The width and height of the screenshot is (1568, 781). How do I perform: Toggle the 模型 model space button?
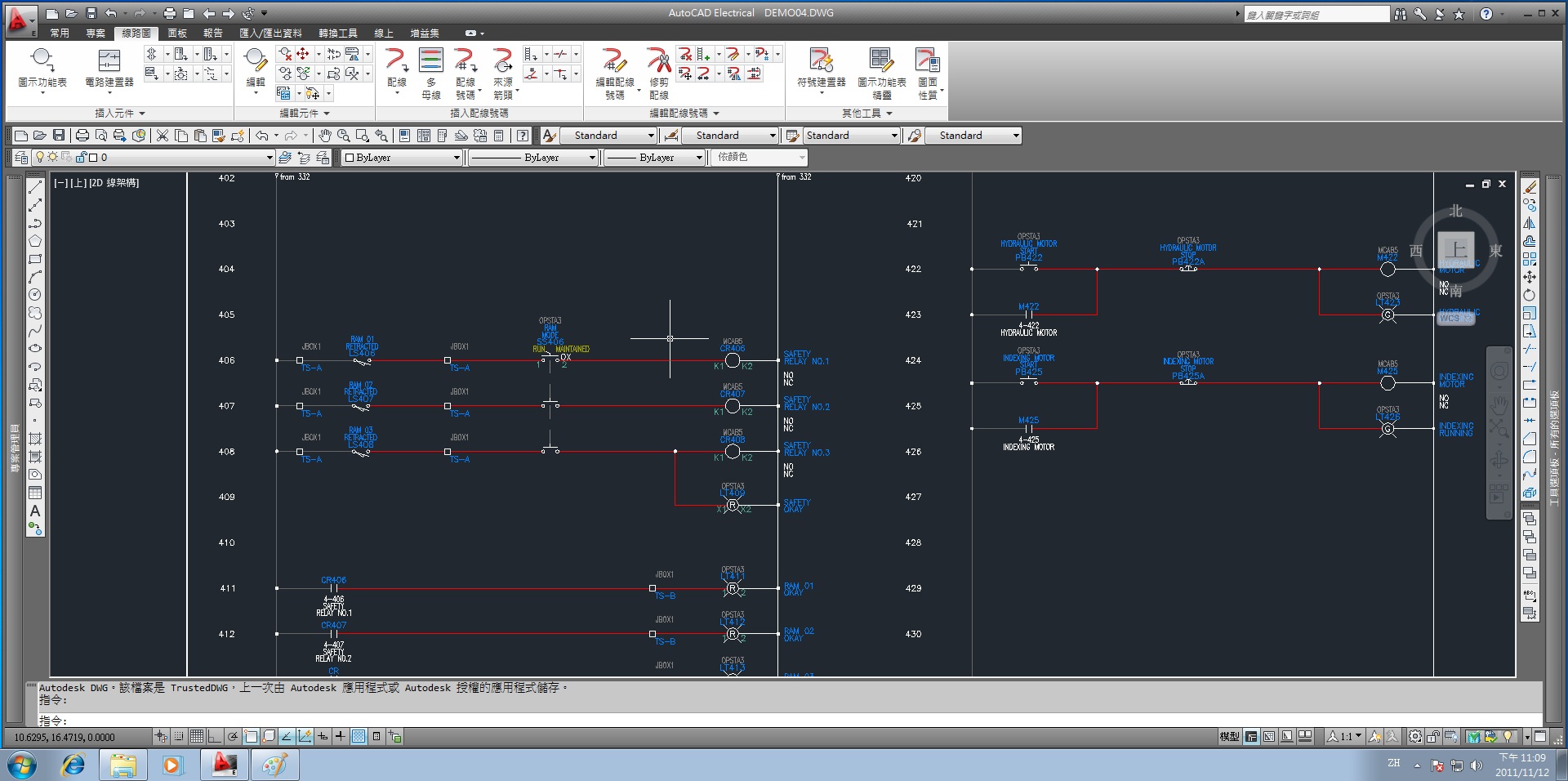pyautogui.click(x=1229, y=737)
